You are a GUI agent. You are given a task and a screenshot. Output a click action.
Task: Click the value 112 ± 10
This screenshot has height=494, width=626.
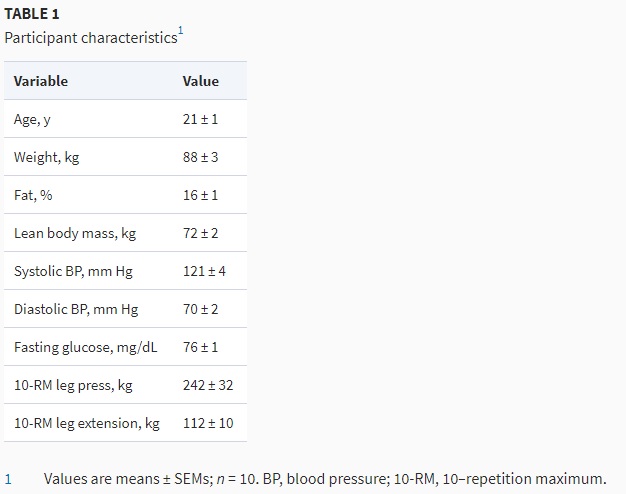tap(208, 423)
